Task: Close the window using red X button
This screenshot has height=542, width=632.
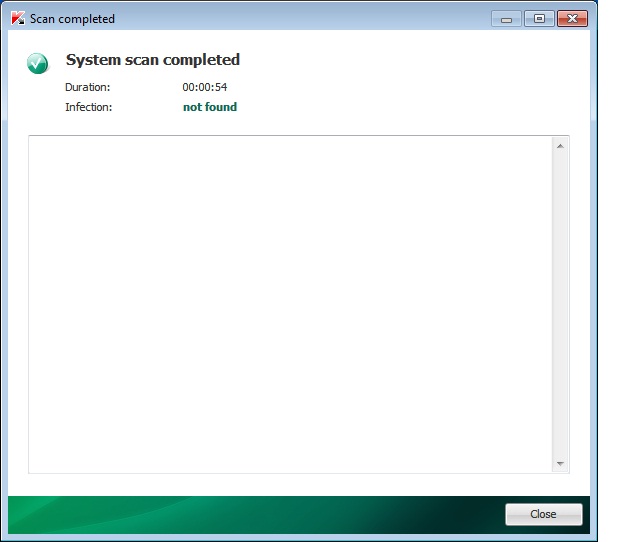Action: coord(572,18)
